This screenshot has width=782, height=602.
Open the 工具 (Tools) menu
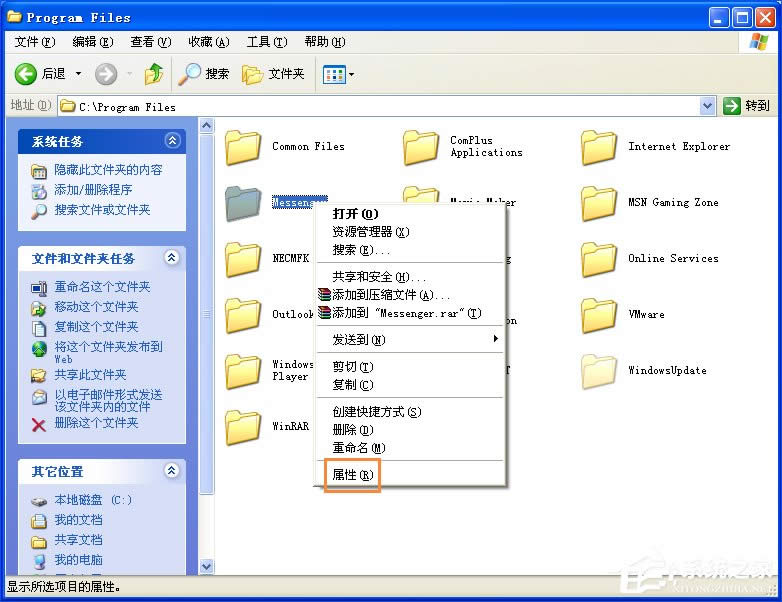pyautogui.click(x=266, y=42)
